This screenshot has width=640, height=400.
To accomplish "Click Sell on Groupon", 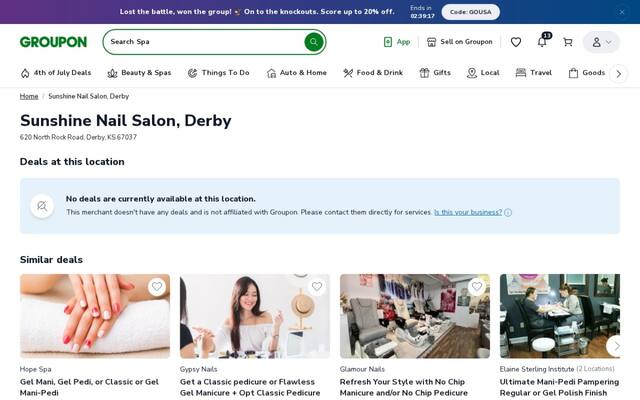I will (459, 42).
